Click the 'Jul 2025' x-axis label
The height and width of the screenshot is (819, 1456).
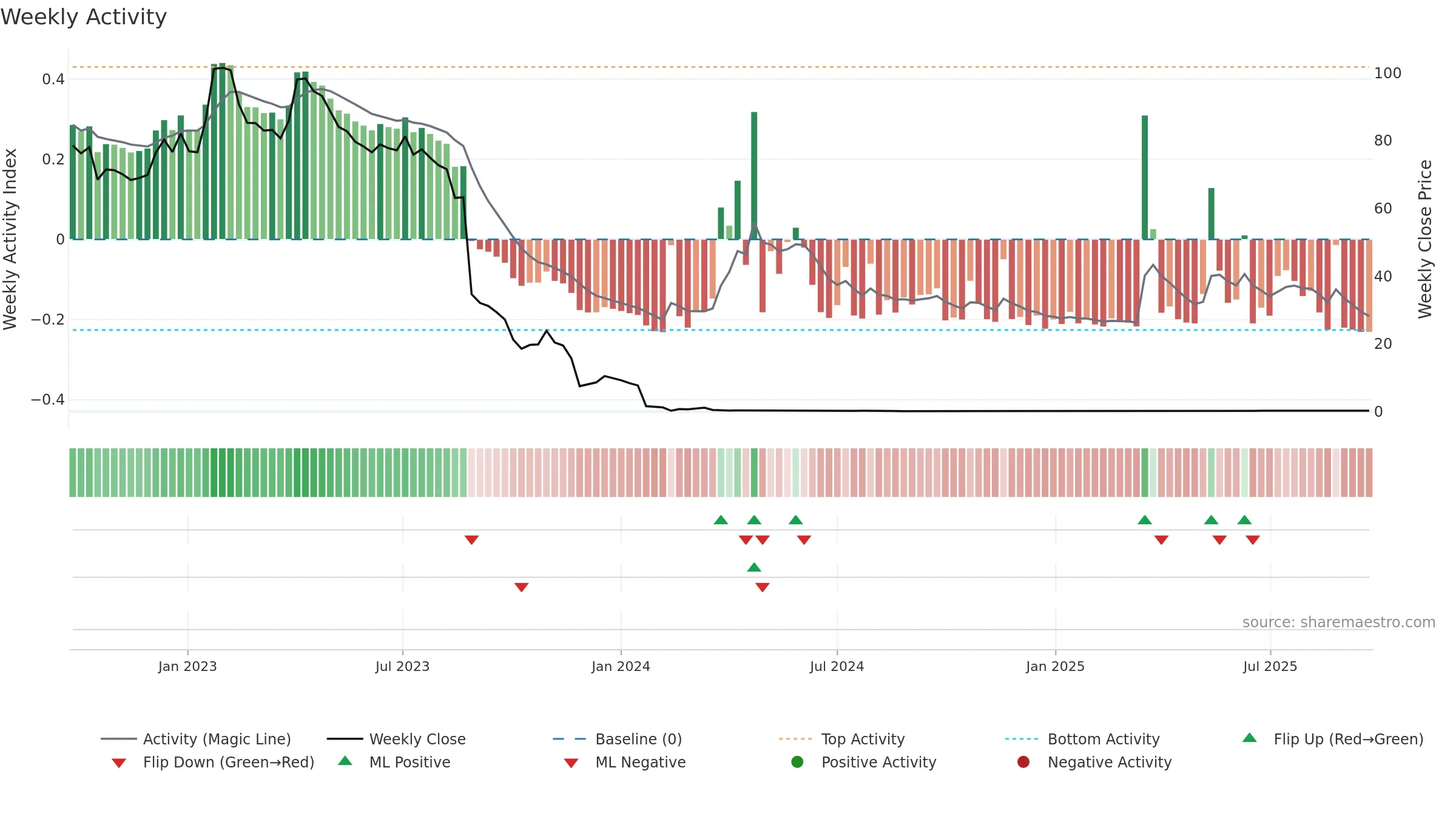[x=1270, y=667]
